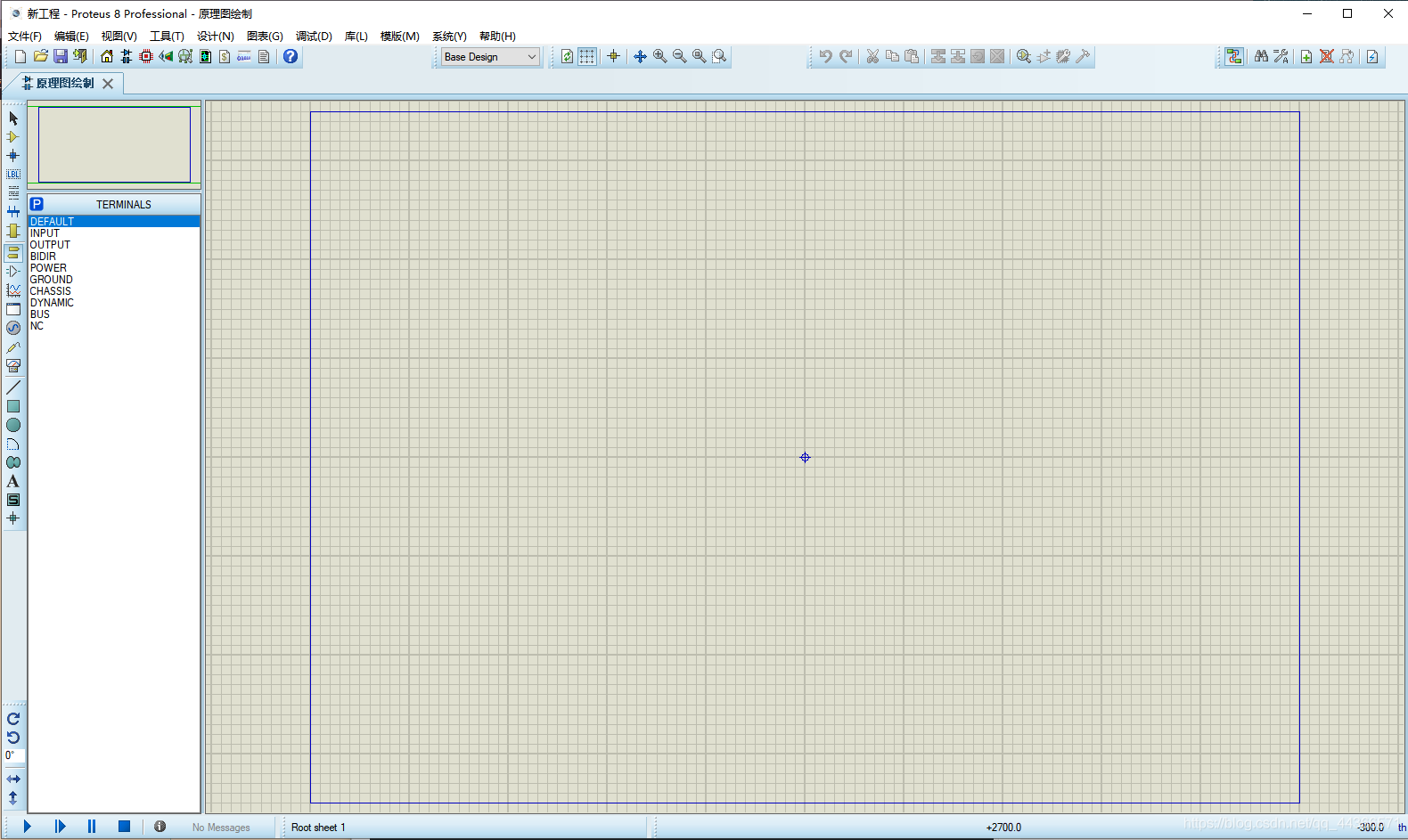Select the 2D Graphics Symbols tool
The image size is (1408, 840).
pos(13,500)
